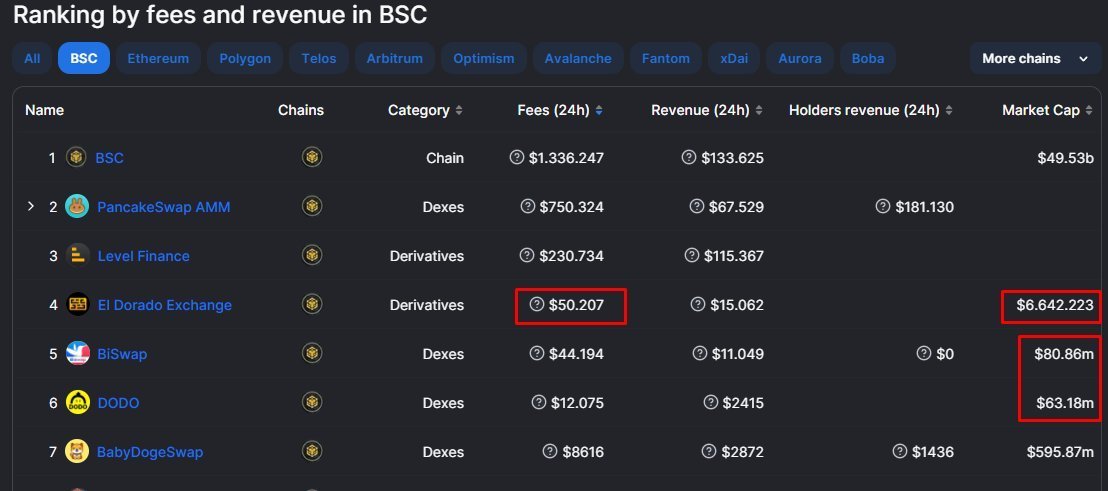Sort table by Revenue (24h) column
1108x491 pixels.
tap(707, 110)
